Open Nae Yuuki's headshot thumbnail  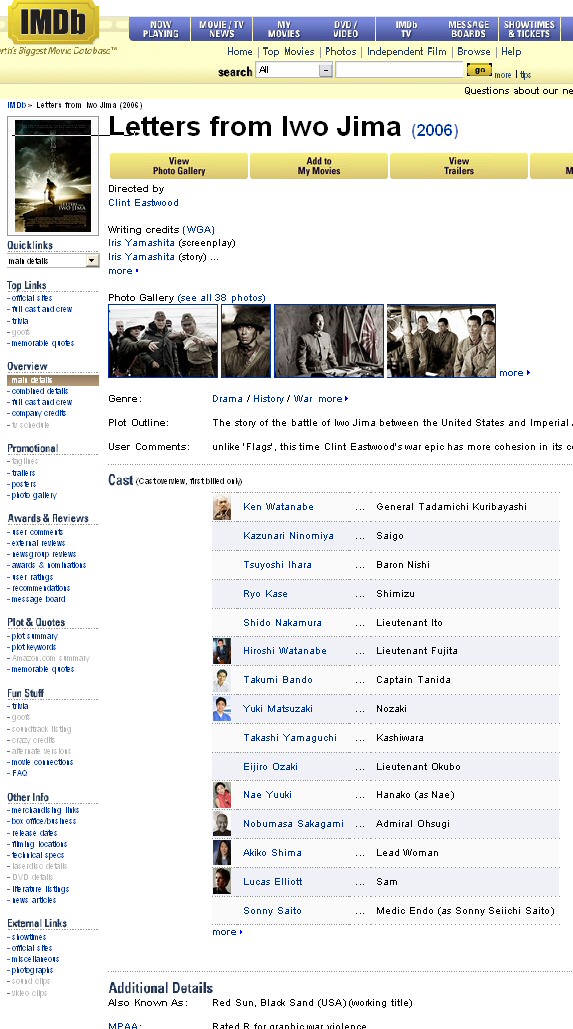[222, 795]
